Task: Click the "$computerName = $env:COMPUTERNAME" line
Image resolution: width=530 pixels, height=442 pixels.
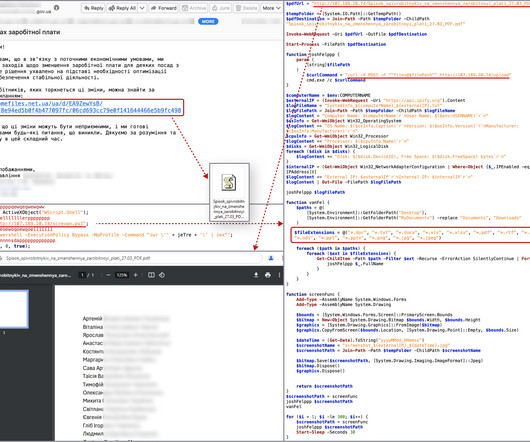Action: point(328,95)
